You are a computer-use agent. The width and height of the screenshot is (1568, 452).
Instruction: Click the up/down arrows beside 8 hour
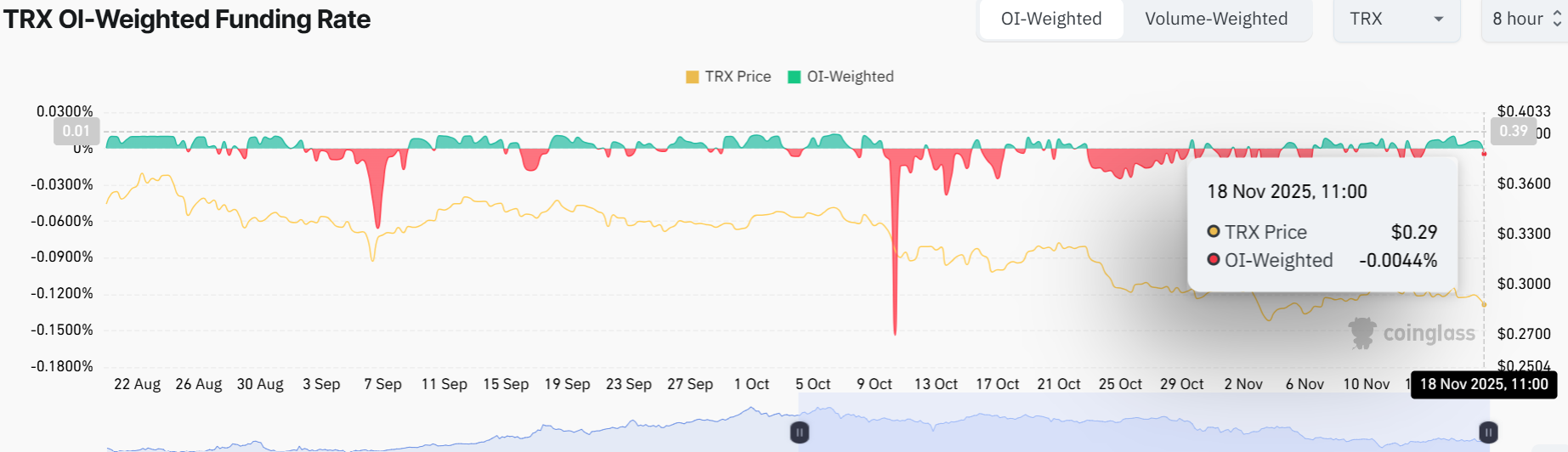coord(1557,19)
